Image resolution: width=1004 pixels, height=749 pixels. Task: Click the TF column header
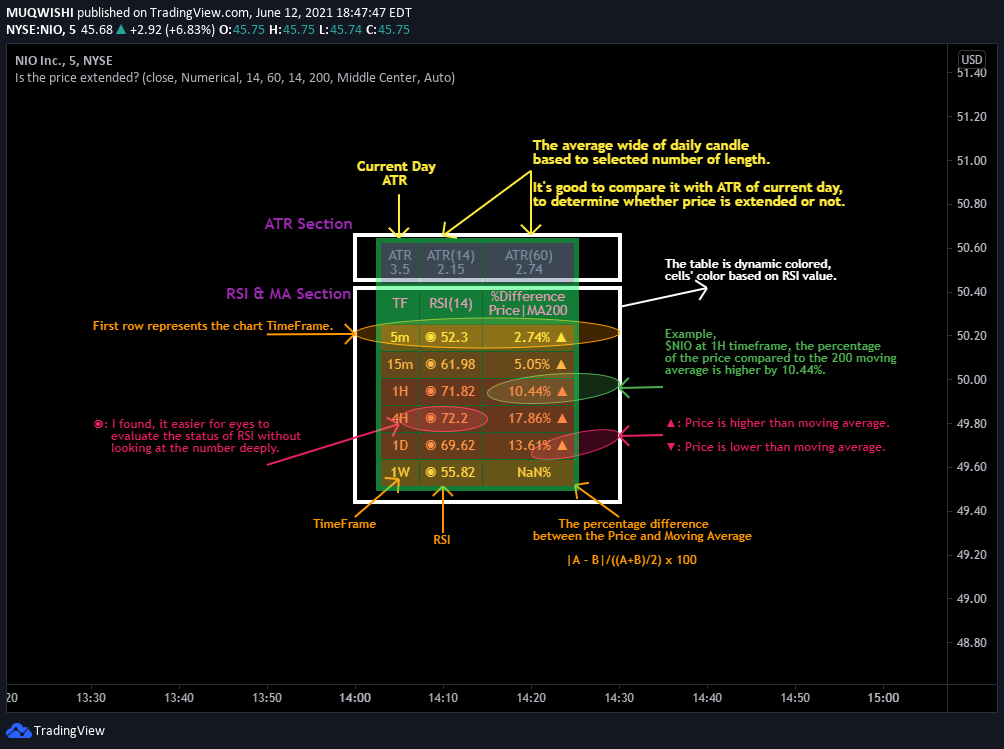coord(400,303)
